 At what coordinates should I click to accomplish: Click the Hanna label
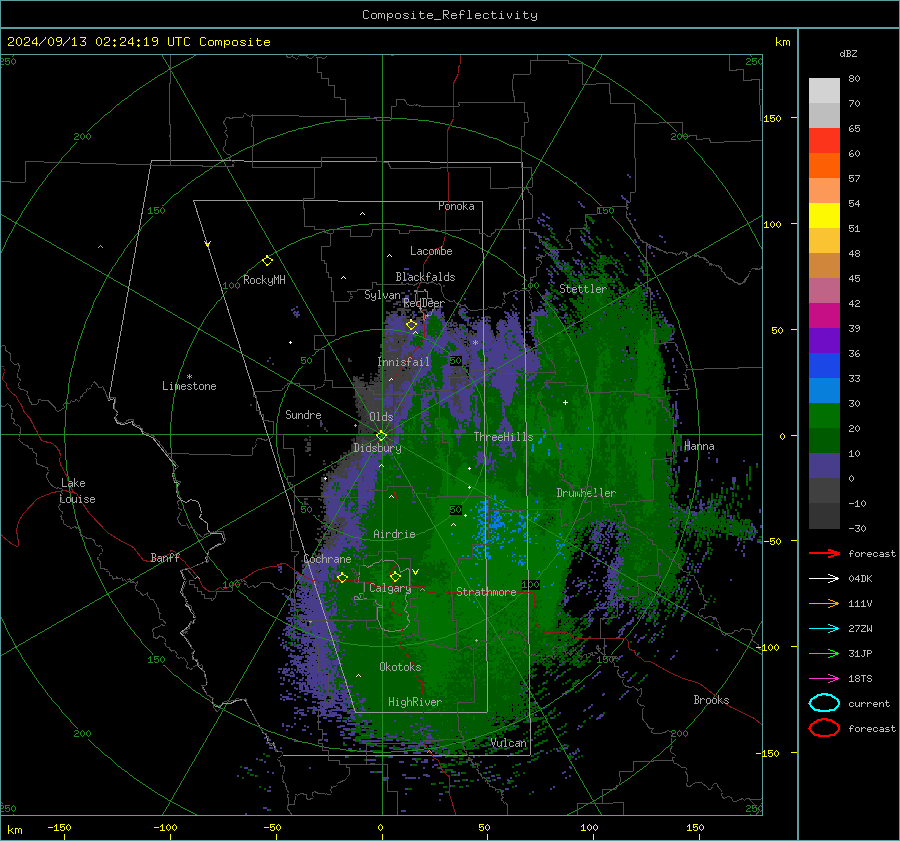tap(699, 446)
